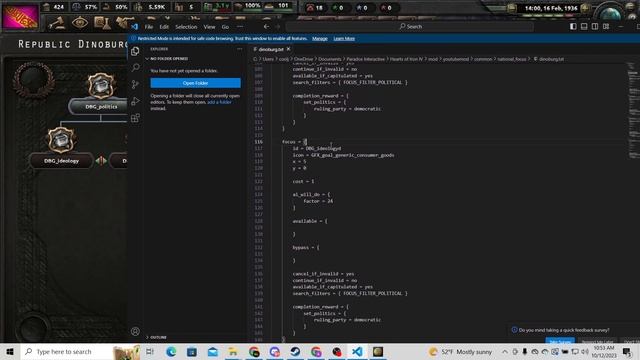Image resolution: width=640 pixels, height=360 pixels.
Task: Open Microsoft Edge from the taskbar
Action: 171,351
